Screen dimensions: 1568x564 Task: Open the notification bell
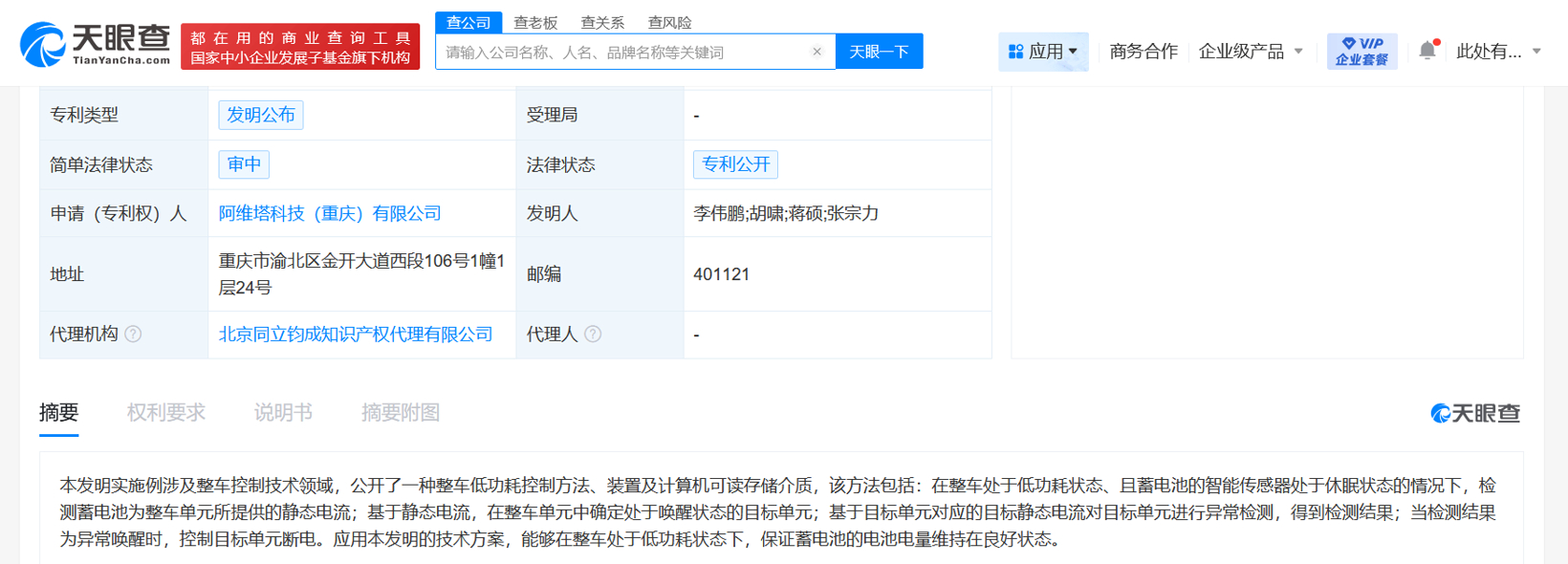[1427, 51]
